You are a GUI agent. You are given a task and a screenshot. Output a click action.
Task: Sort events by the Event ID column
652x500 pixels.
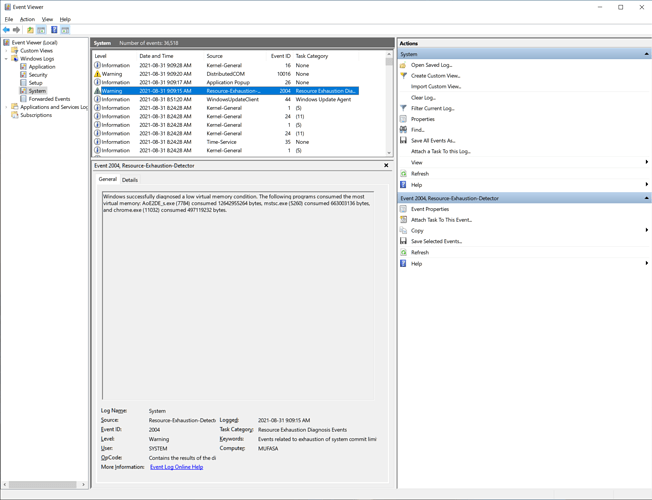[x=280, y=56]
